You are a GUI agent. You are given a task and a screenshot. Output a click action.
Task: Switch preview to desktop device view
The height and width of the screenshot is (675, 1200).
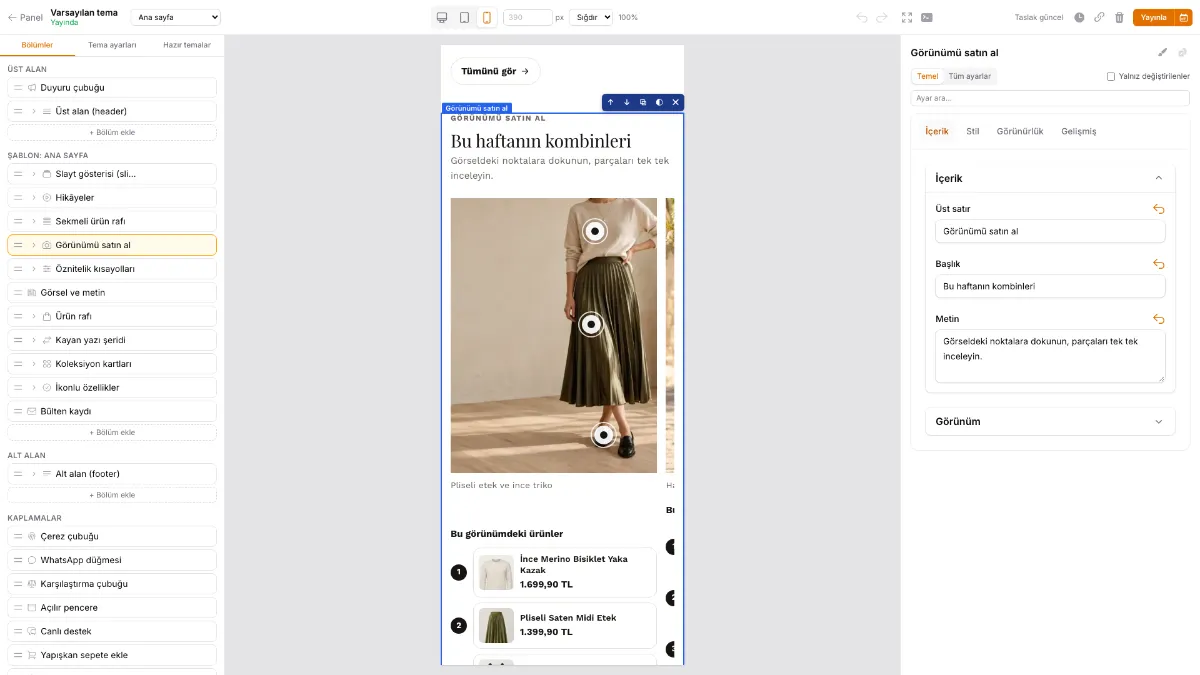click(442, 17)
